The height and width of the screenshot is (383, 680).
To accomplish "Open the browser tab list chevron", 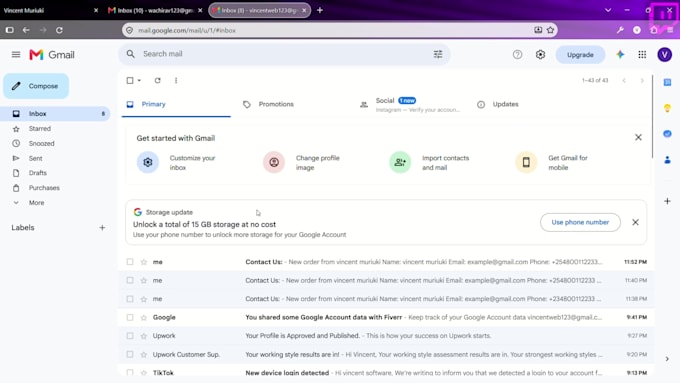I will pos(608,10).
